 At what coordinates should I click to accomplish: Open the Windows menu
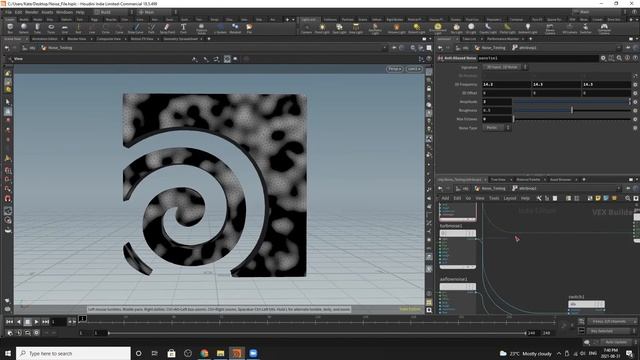click(x=64, y=12)
